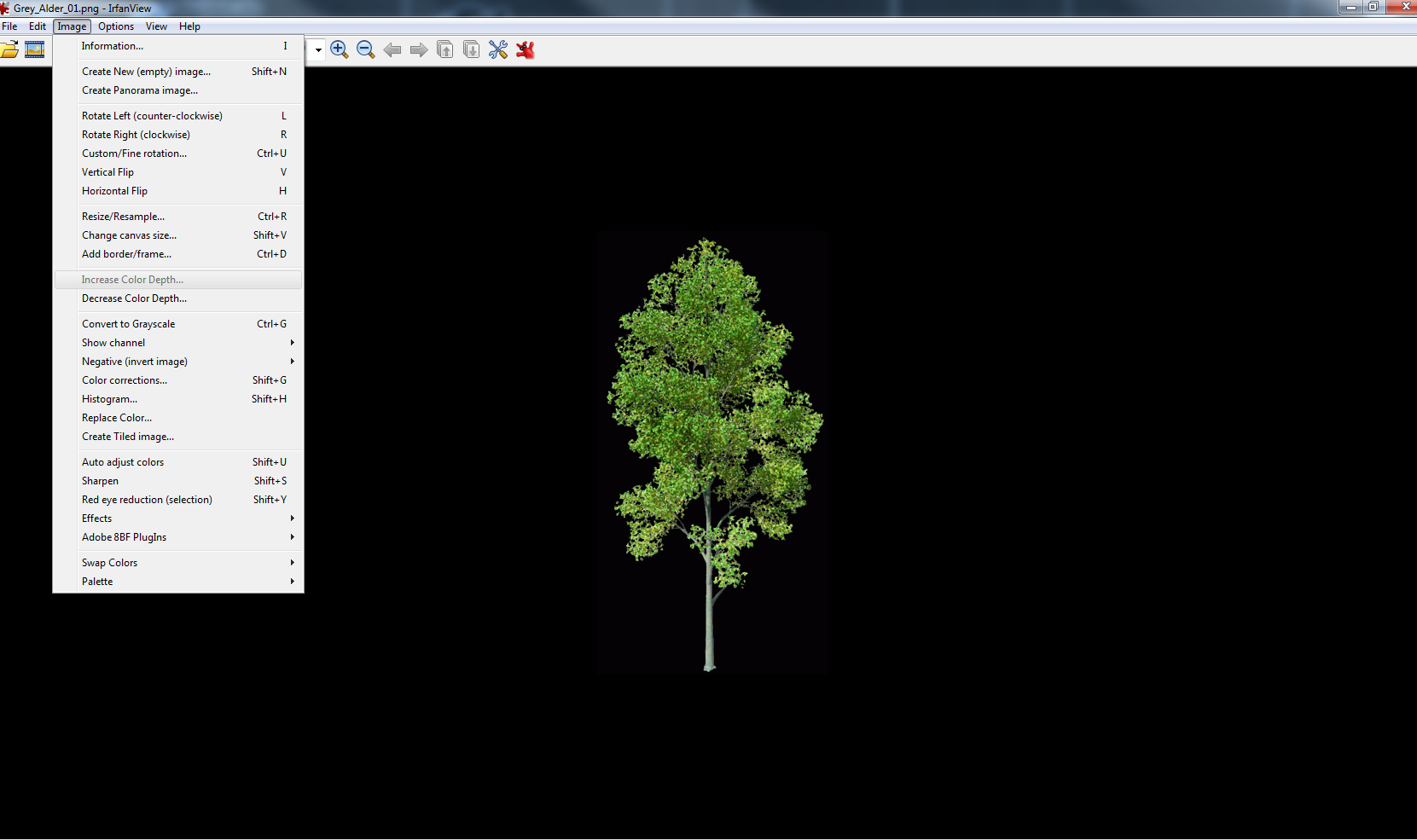
Task: Click the displayed Grey Alder tree image
Action: point(712,452)
